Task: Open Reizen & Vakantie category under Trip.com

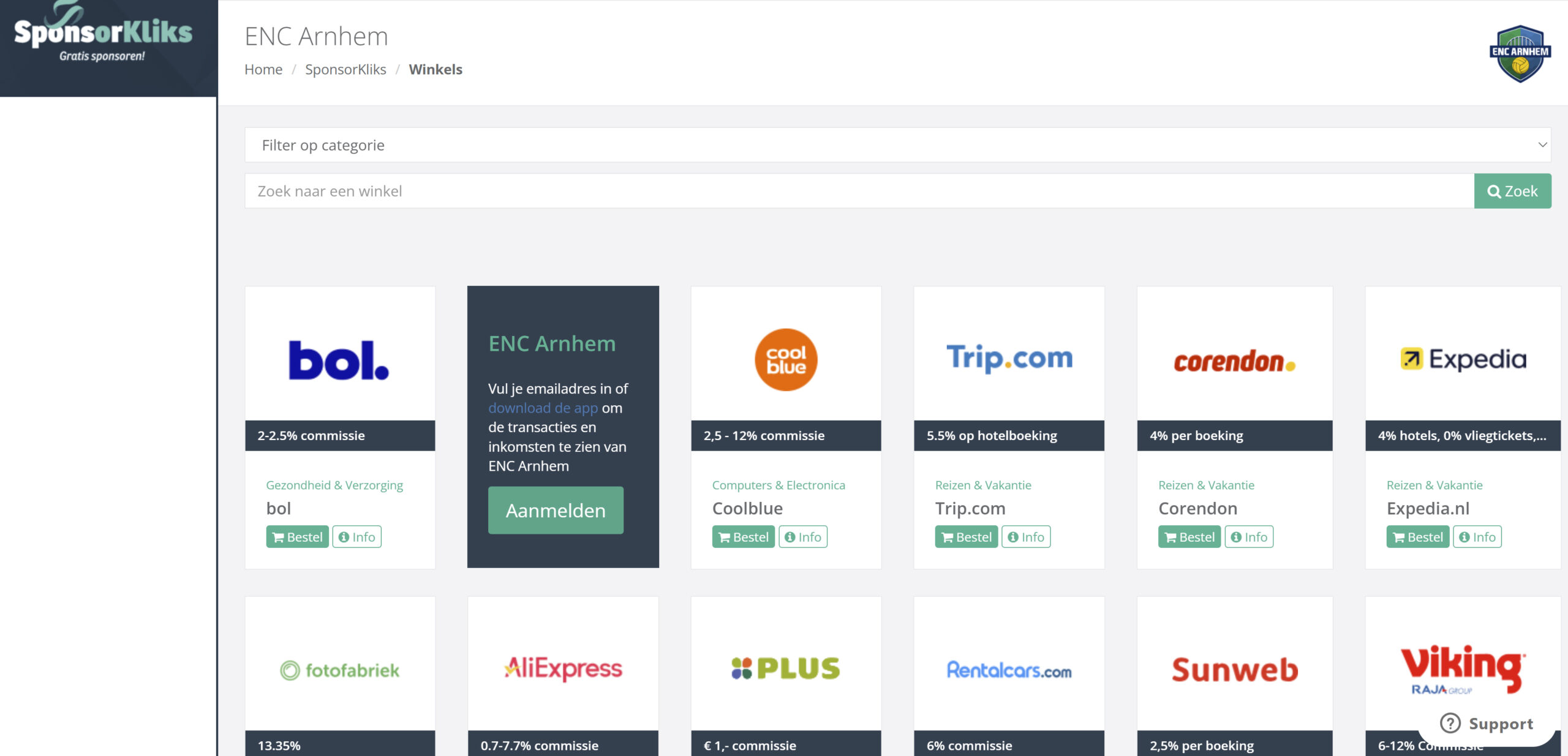Action: [983, 485]
